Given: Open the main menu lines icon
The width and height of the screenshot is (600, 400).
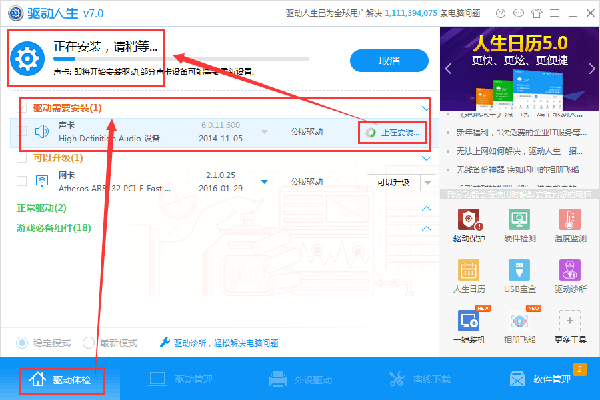Looking at the screenshot, I should pyautogui.click(x=554, y=13).
